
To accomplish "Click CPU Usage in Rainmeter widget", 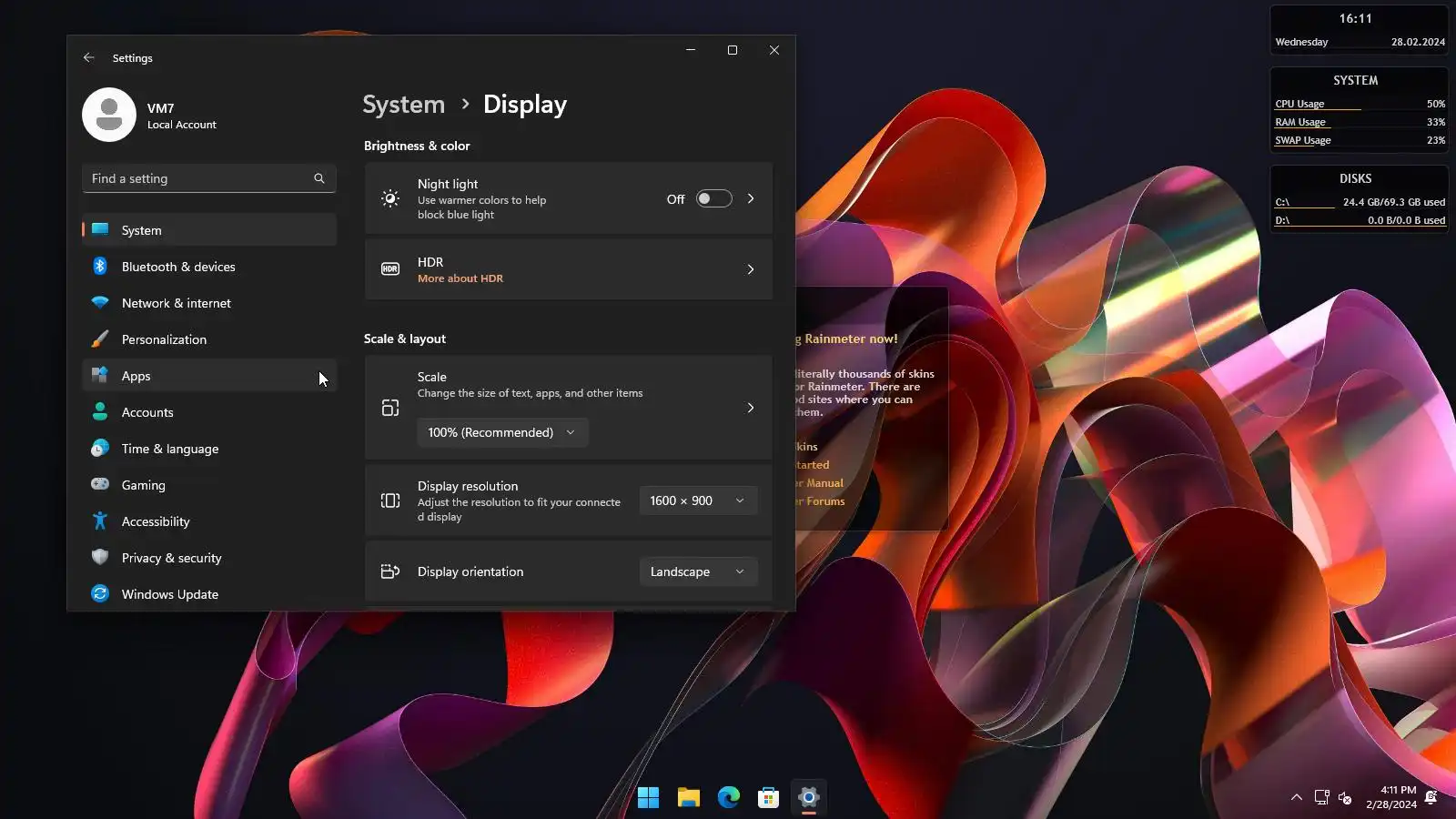I will 1299,104.
